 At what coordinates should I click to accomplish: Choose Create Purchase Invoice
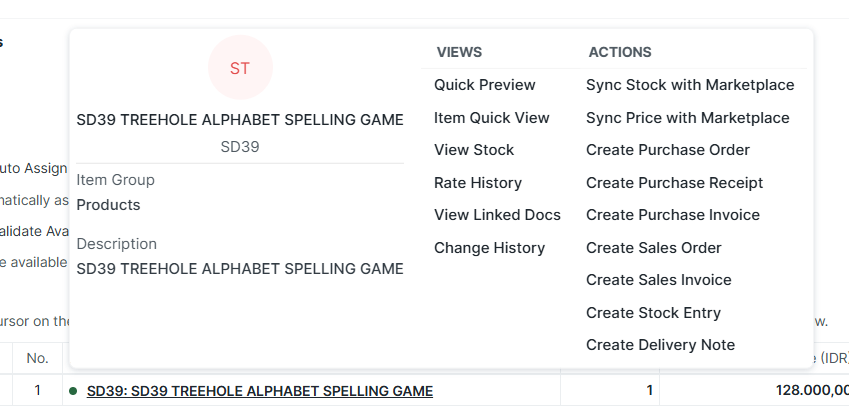click(x=672, y=215)
